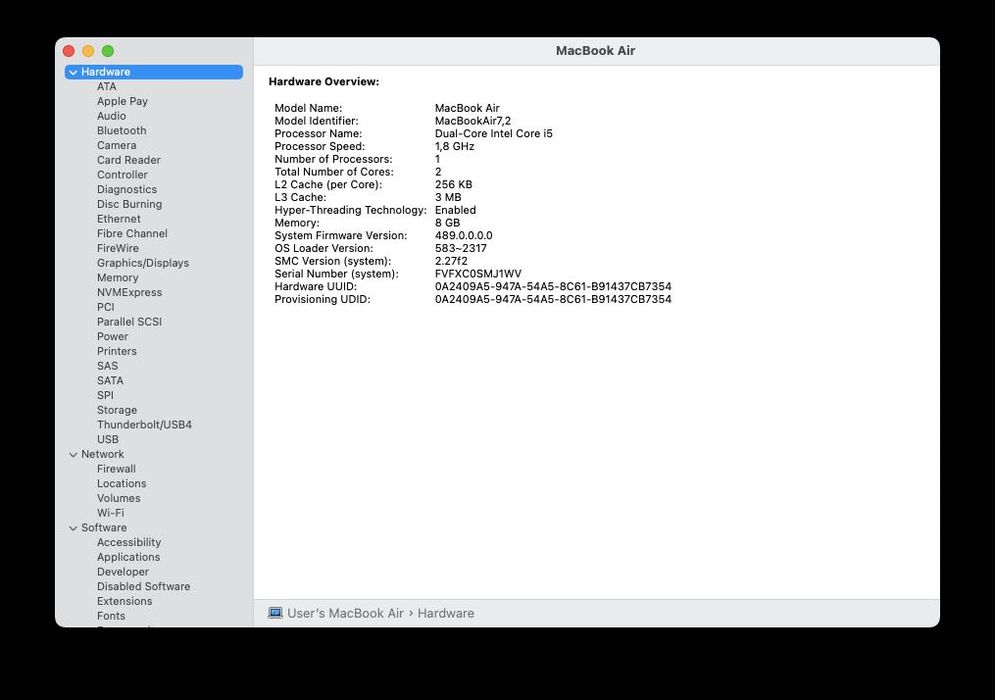Open the Card Reader entry
The width and height of the screenshot is (995, 700).
coord(128,160)
